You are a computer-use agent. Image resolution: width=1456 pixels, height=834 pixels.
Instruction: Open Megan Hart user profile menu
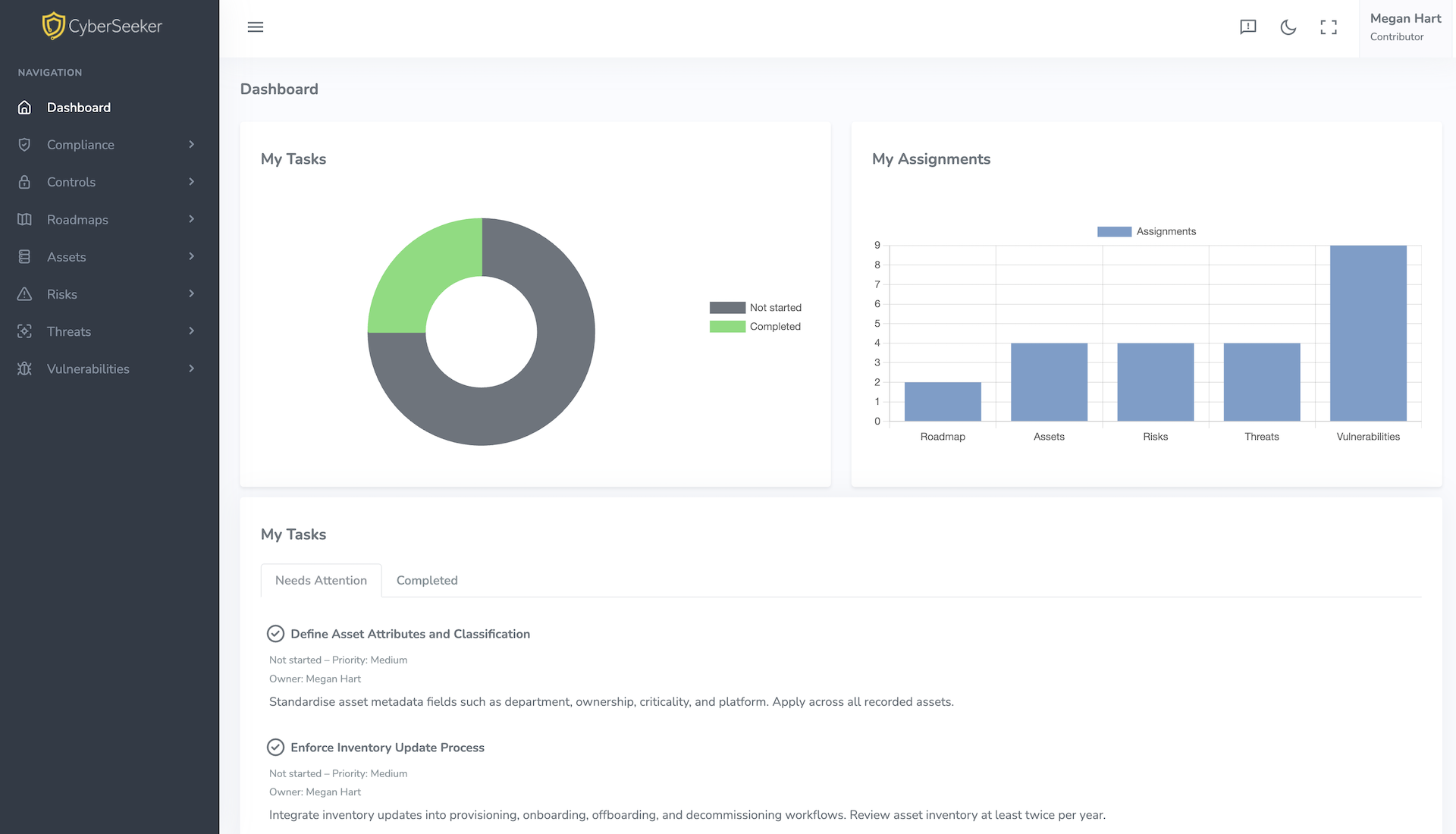tap(1405, 27)
